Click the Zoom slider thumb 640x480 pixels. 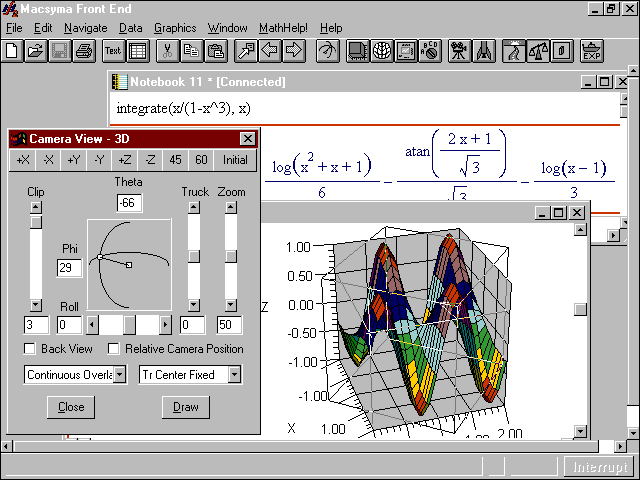click(x=231, y=256)
